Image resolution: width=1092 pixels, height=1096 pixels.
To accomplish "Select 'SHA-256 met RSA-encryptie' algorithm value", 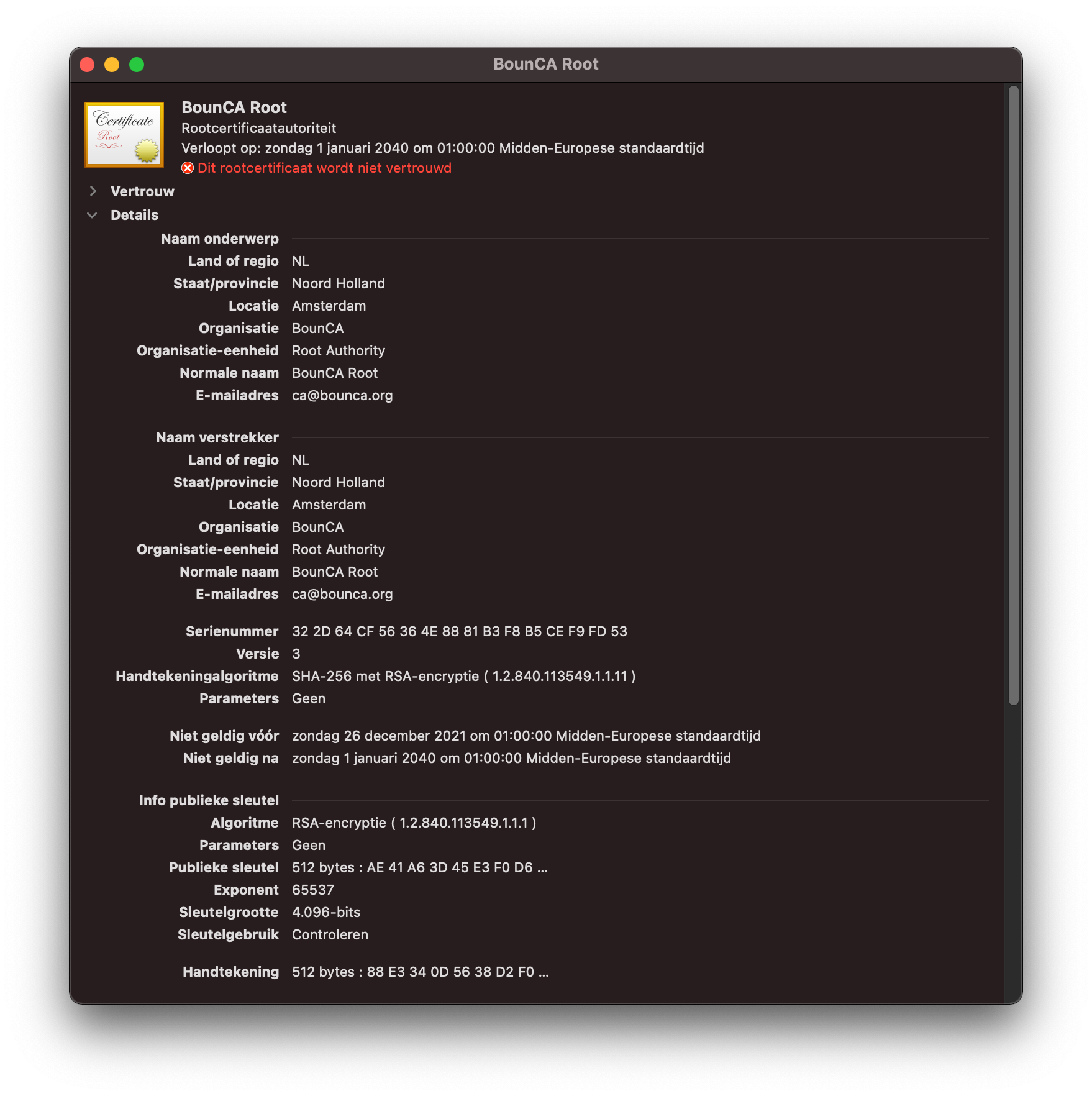I will [x=463, y=676].
